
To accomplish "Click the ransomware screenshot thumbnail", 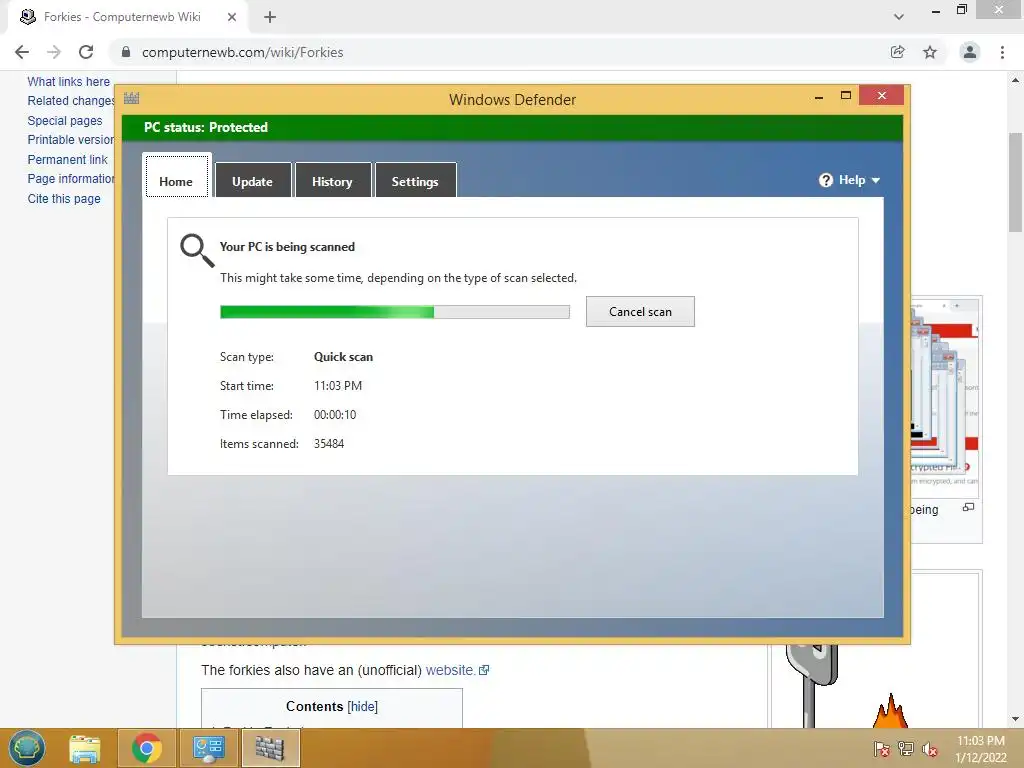I will point(944,398).
